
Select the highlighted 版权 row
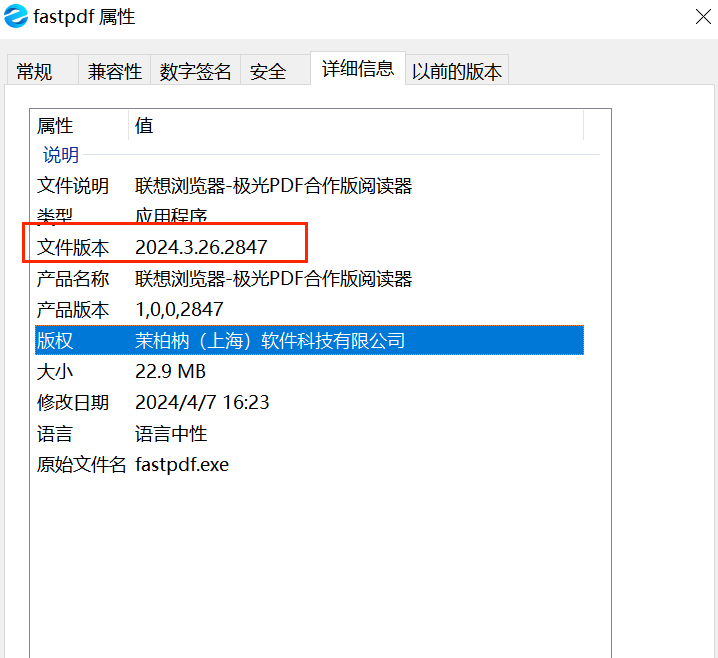[310, 340]
